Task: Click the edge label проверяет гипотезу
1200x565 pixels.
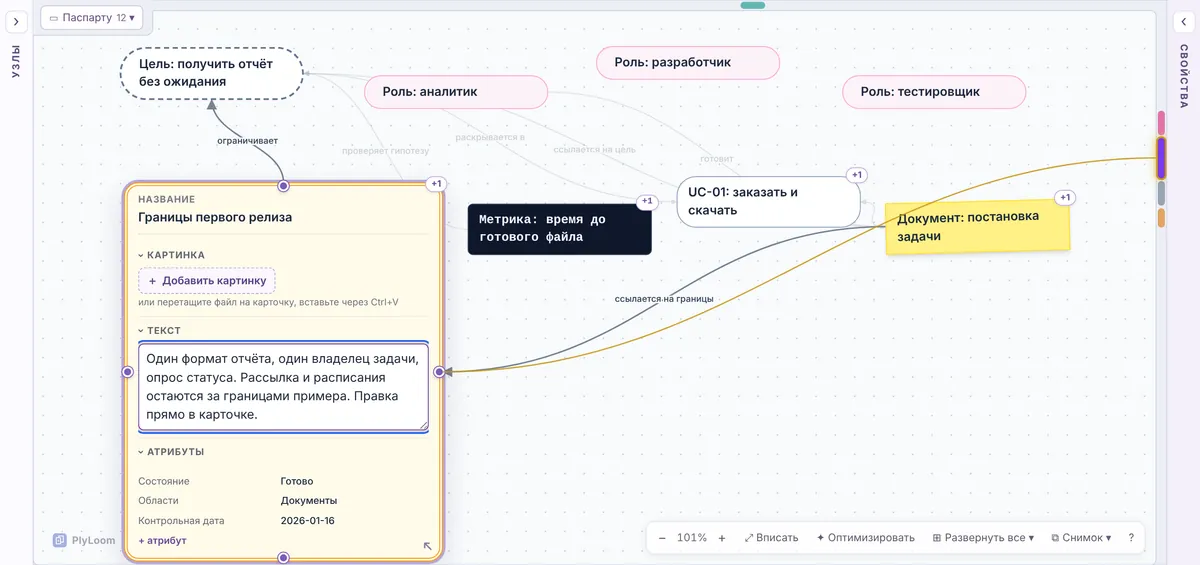Action: click(x=385, y=151)
